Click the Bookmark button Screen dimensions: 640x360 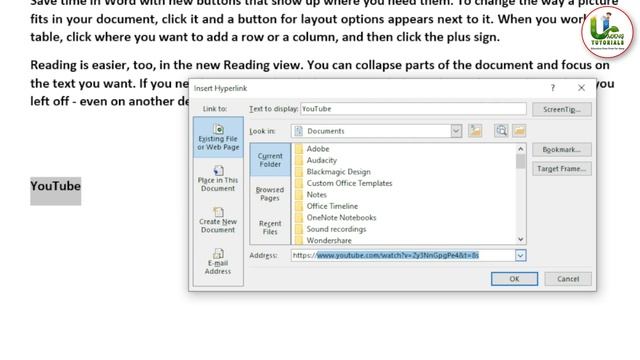562,150
